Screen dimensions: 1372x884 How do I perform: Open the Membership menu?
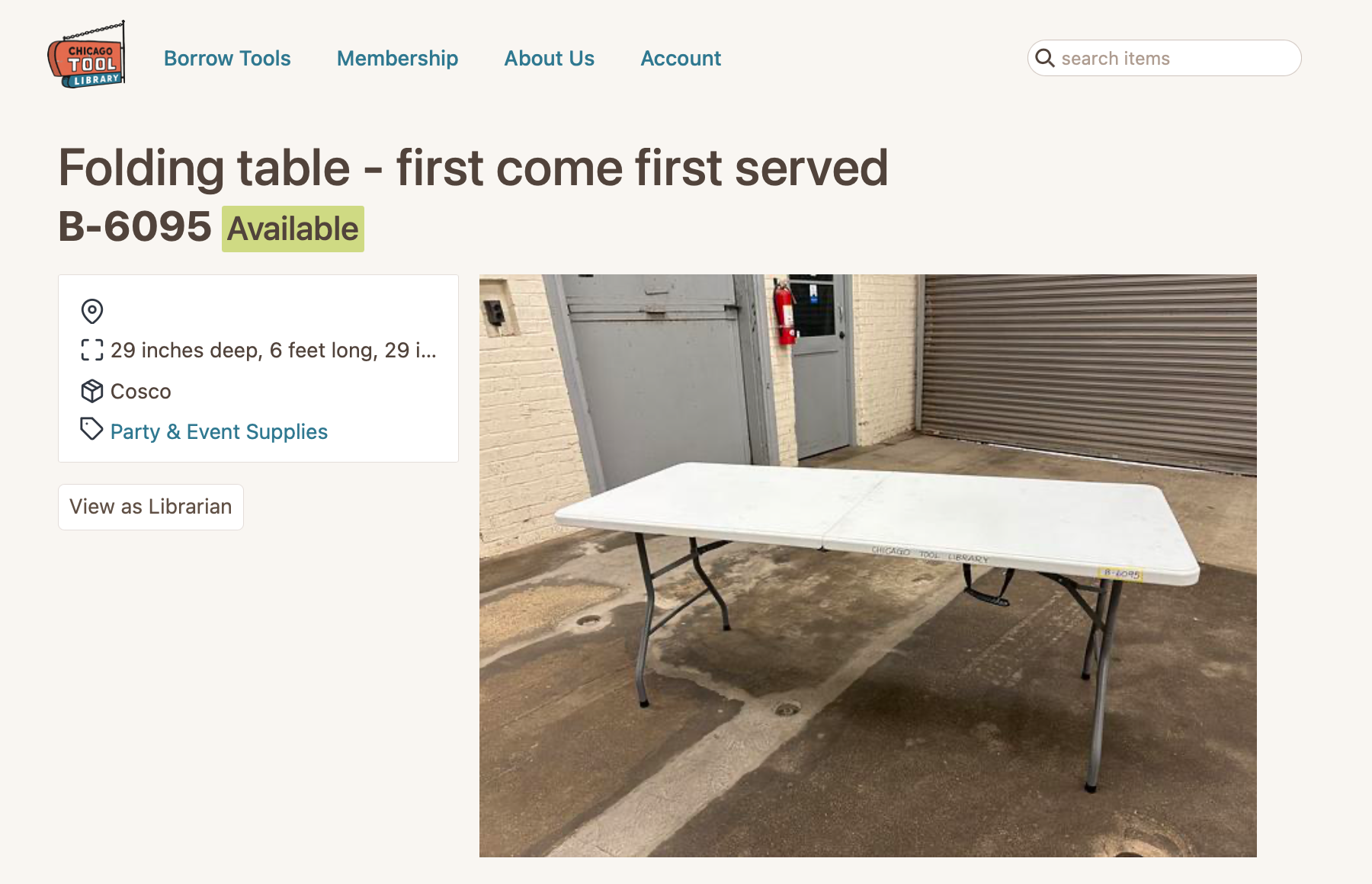(397, 58)
